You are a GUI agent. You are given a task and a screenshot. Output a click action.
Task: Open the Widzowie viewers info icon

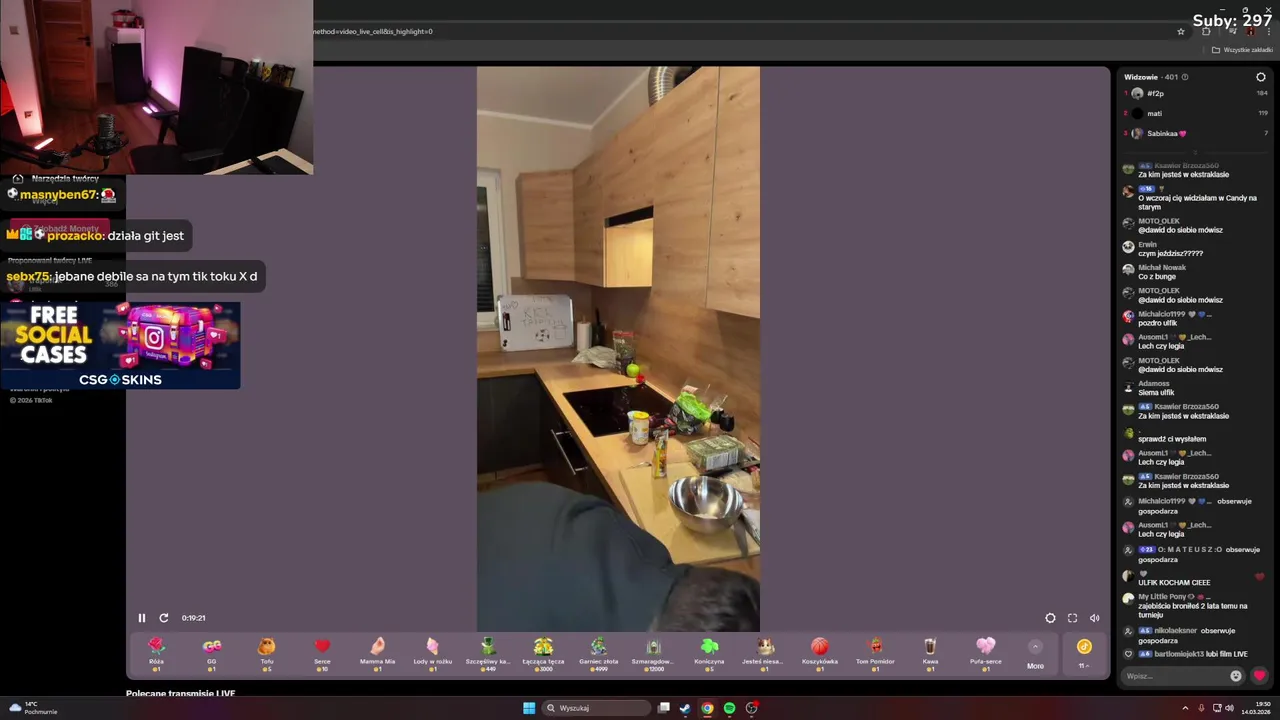pyautogui.click(x=1185, y=77)
